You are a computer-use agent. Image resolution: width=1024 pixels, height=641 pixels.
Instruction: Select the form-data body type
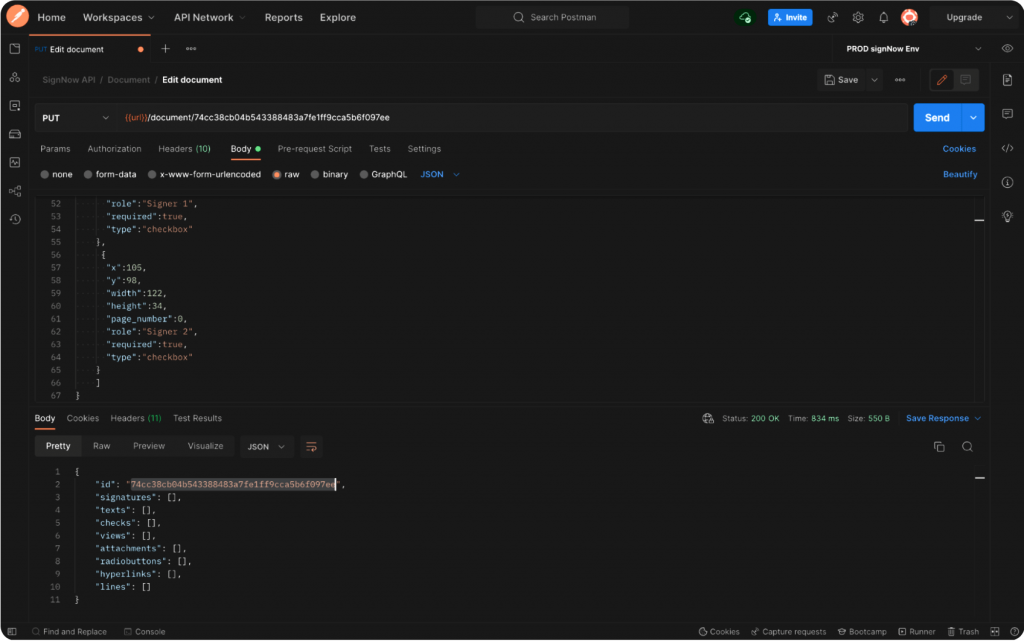coord(109,174)
